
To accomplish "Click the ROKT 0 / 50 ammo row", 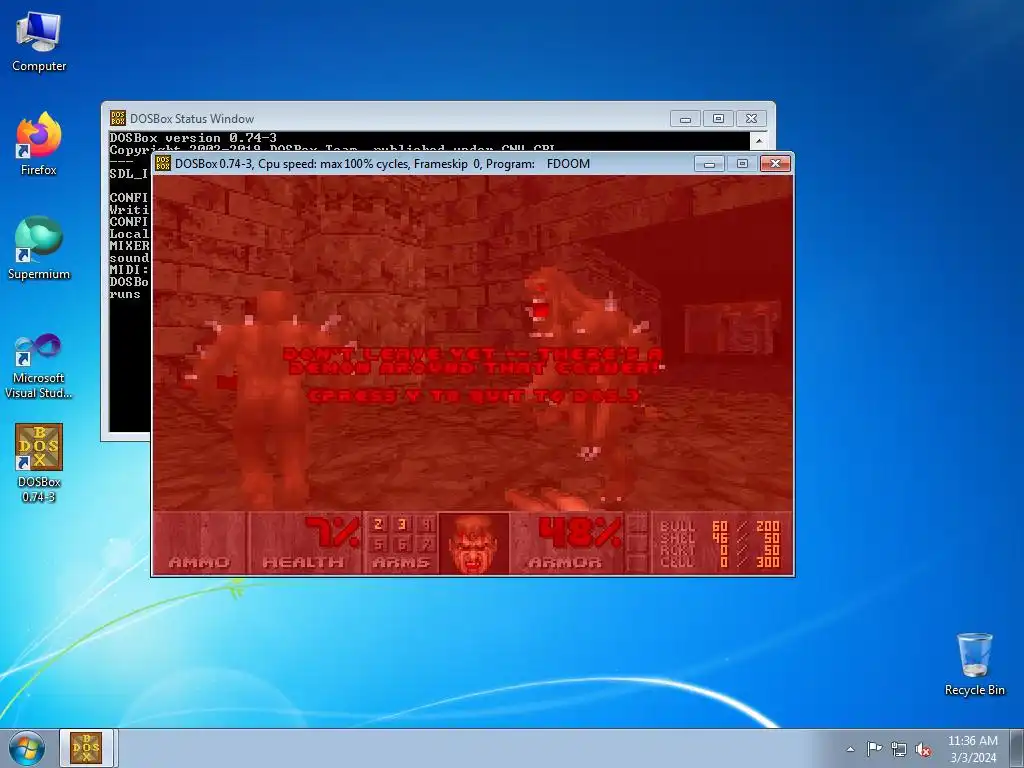I will [x=720, y=551].
